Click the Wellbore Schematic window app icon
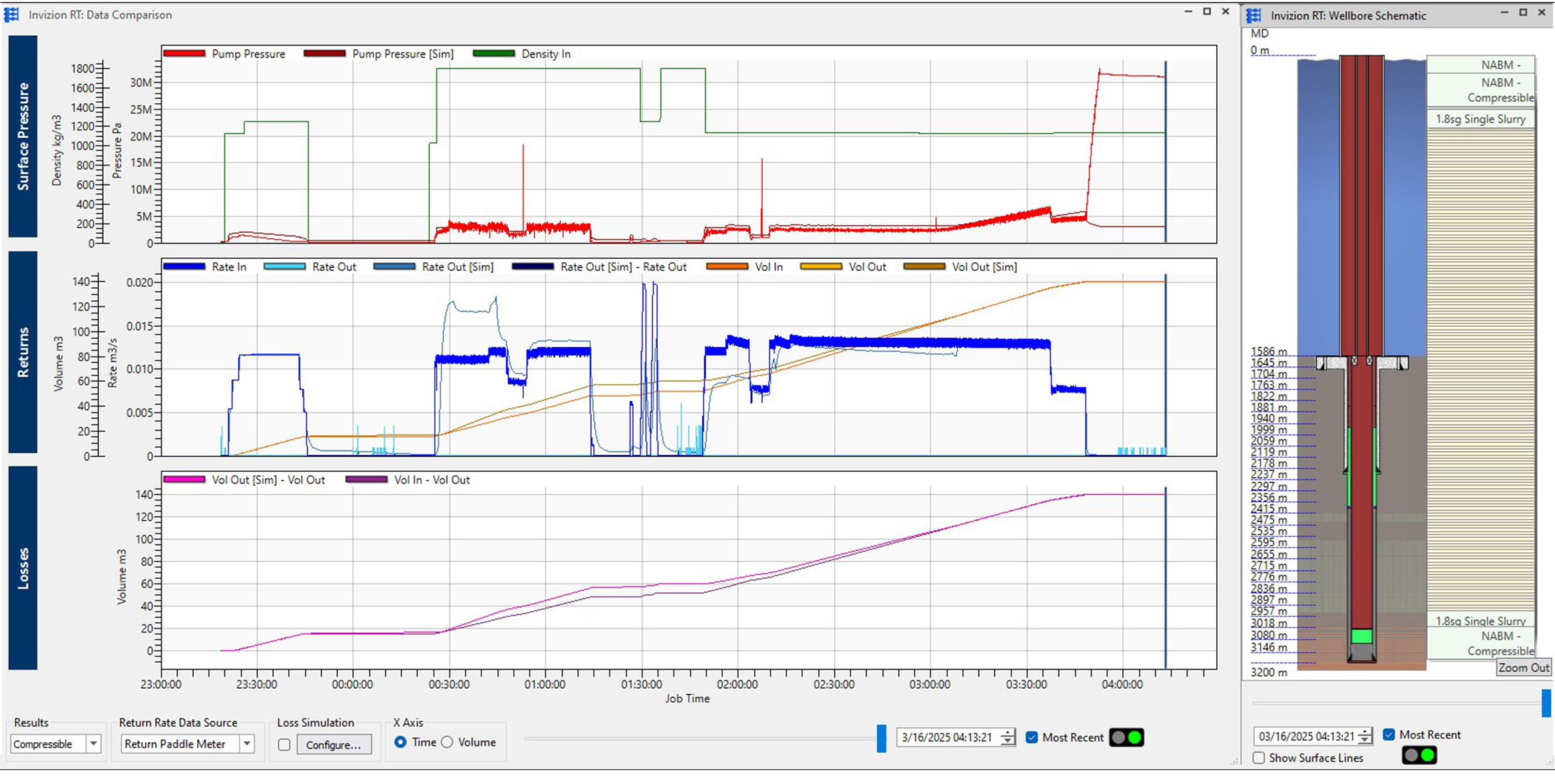This screenshot has width=1555, height=784. click(1254, 15)
